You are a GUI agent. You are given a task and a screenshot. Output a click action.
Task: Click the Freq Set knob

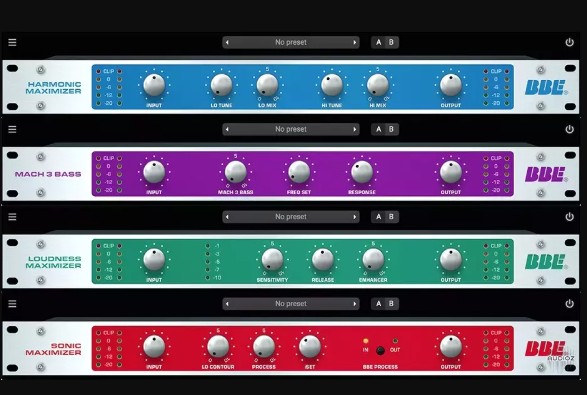click(x=299, y=172)
